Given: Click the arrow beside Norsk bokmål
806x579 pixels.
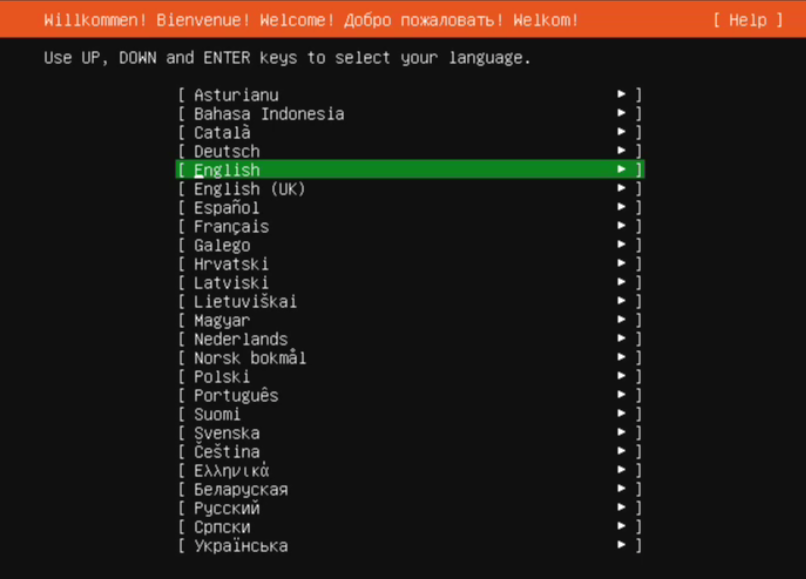Looking at the screenshot, I should tap(621, 356).
